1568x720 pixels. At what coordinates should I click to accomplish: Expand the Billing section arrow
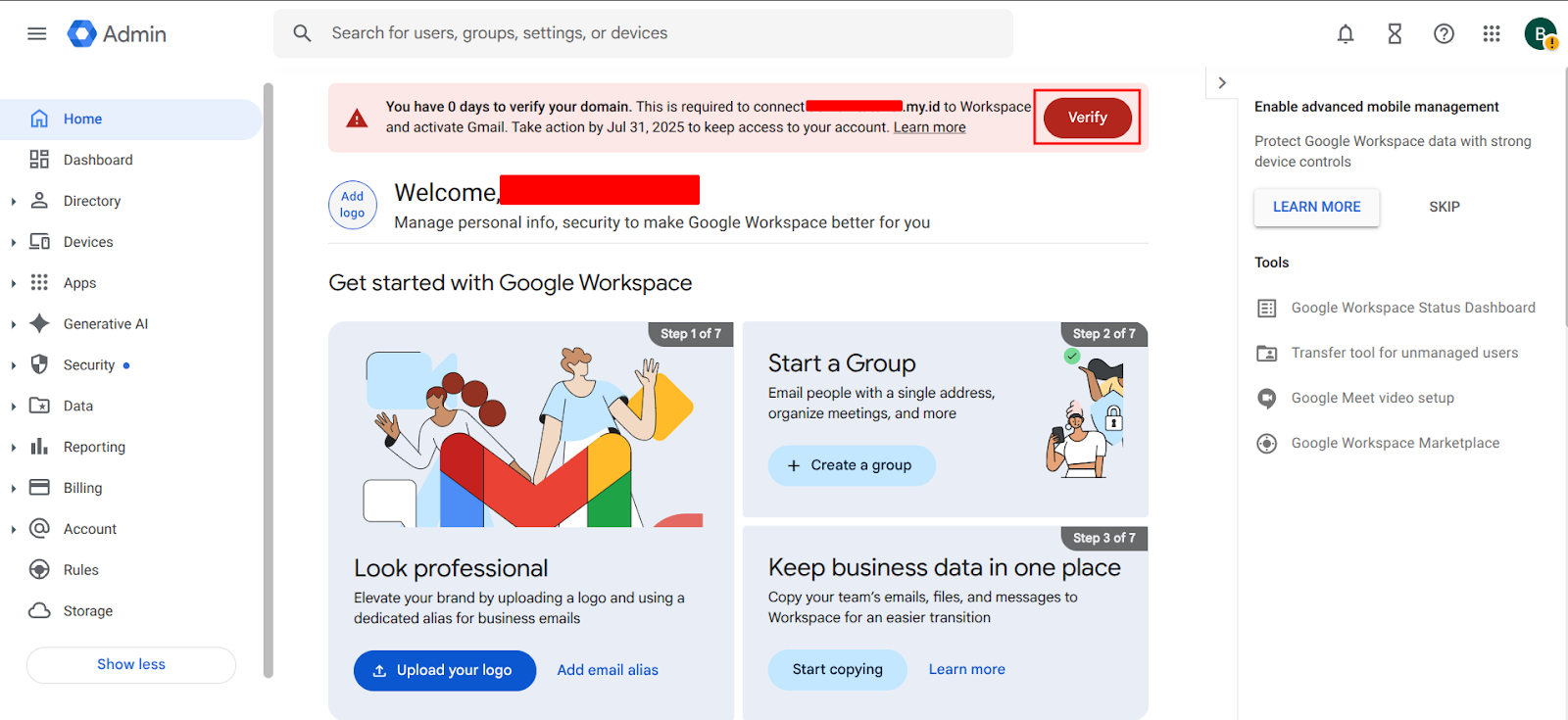(14, 489)
